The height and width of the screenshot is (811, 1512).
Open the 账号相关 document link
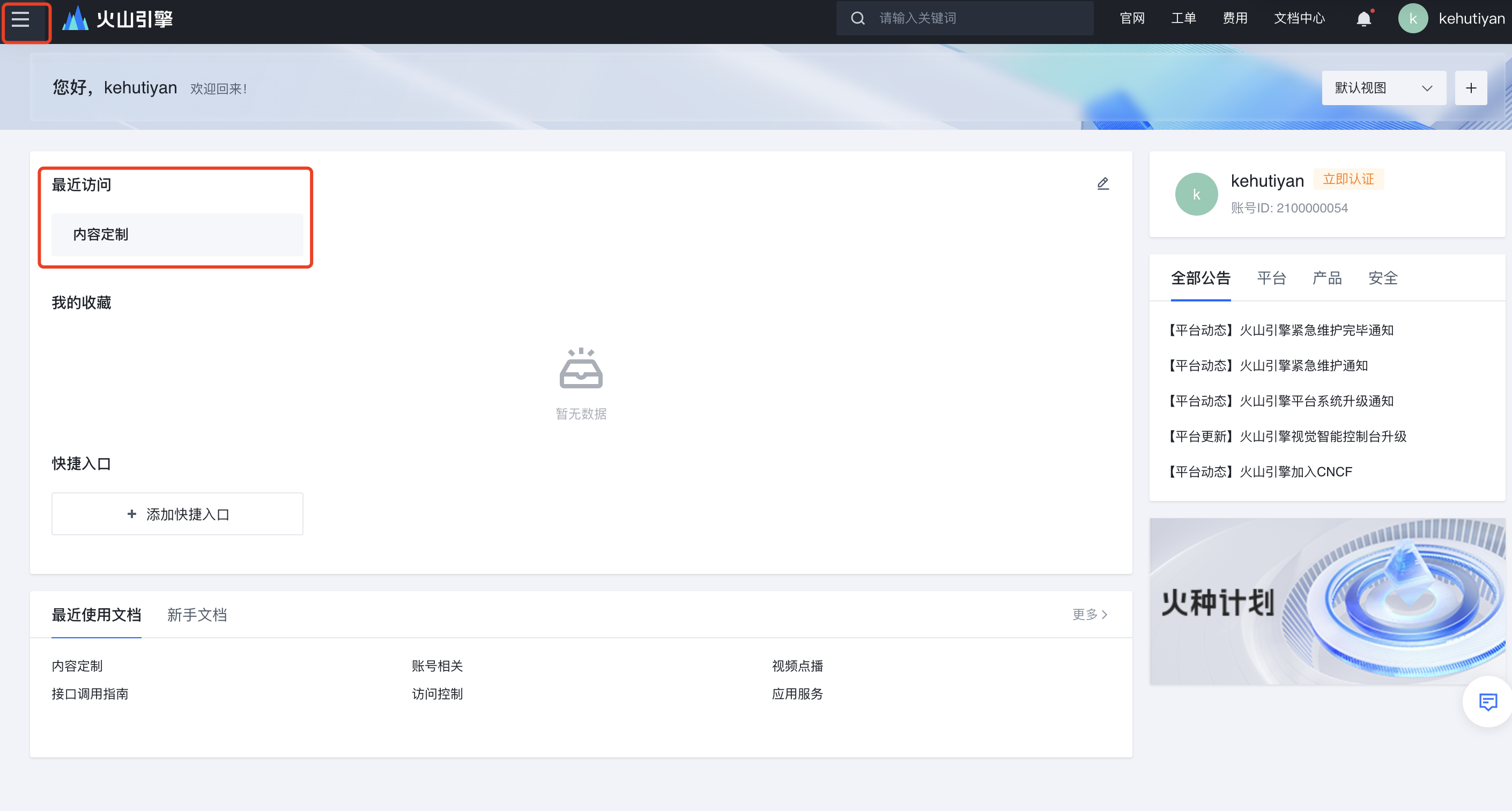[438, 666]
